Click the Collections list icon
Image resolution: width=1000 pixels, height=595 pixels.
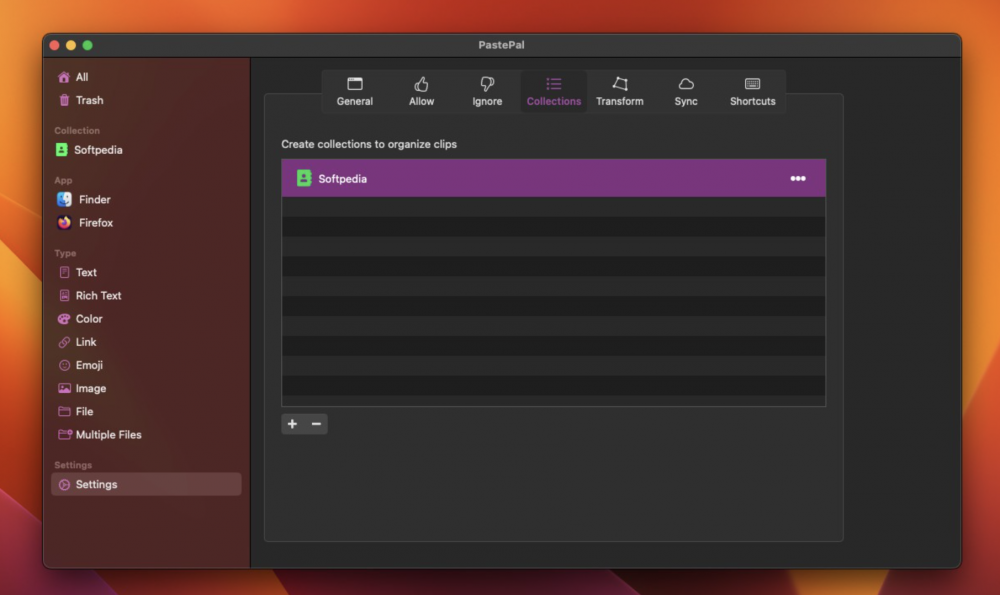pos(554,84)
